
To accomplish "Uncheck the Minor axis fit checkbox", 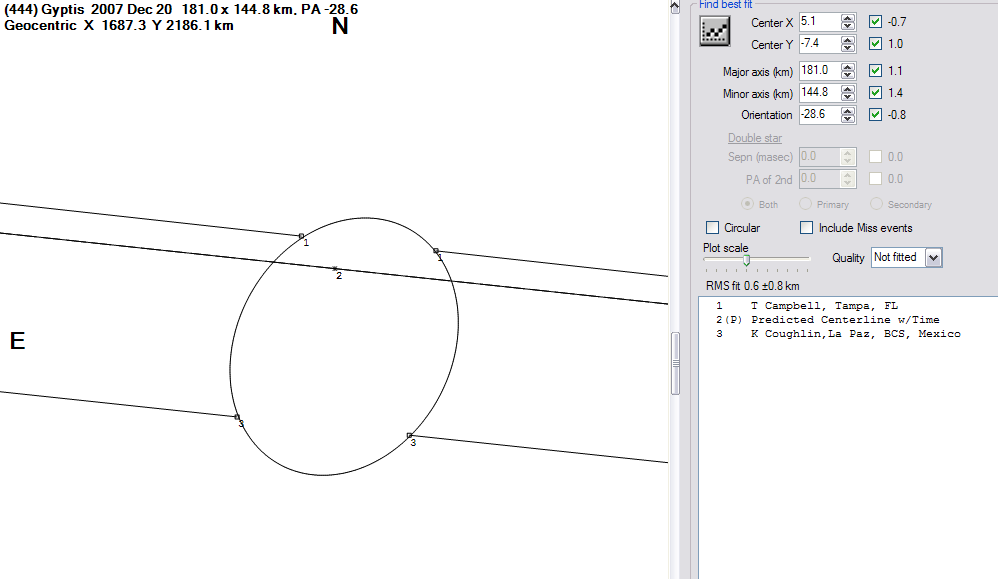I will [x=875, y=93].
